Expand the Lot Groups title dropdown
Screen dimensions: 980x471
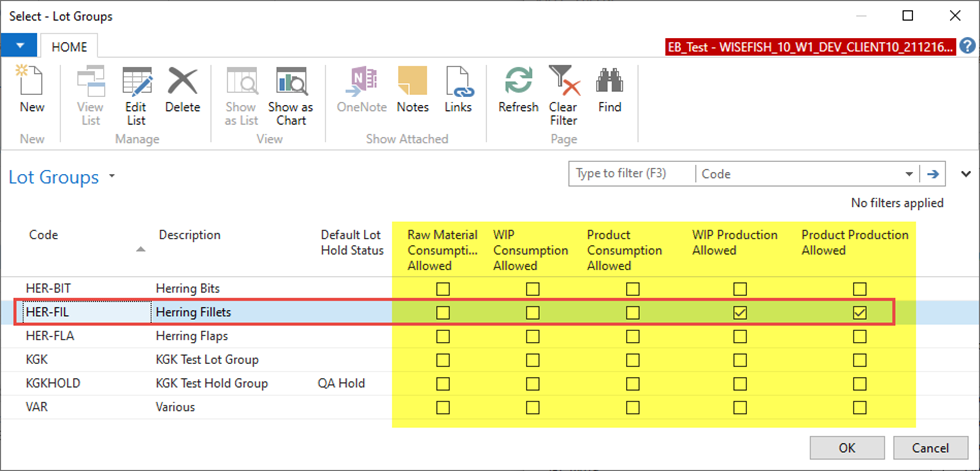(112, 177)
